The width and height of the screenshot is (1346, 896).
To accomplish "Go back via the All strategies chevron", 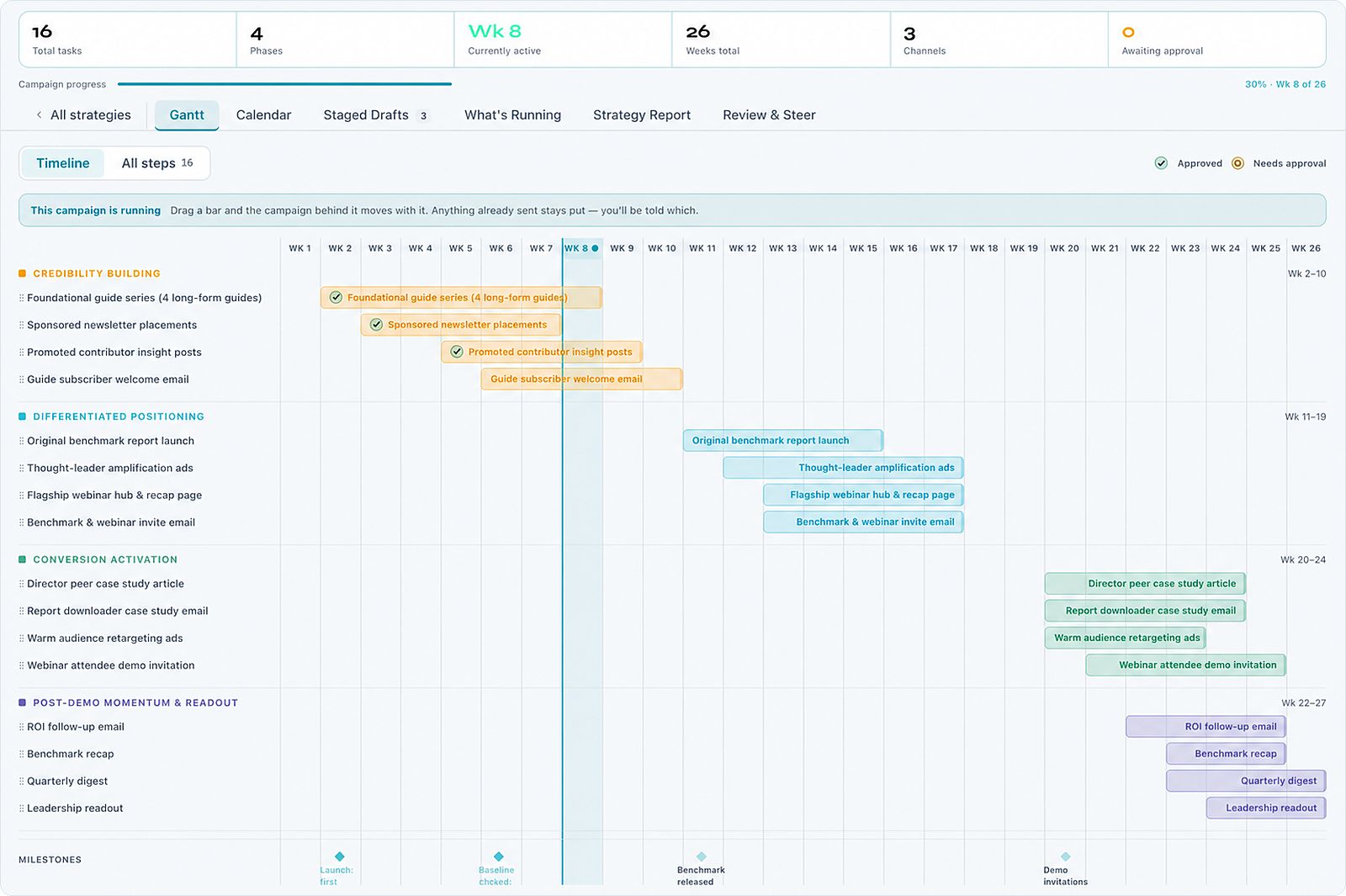I will pyautogui.click(x=39, y=115).
